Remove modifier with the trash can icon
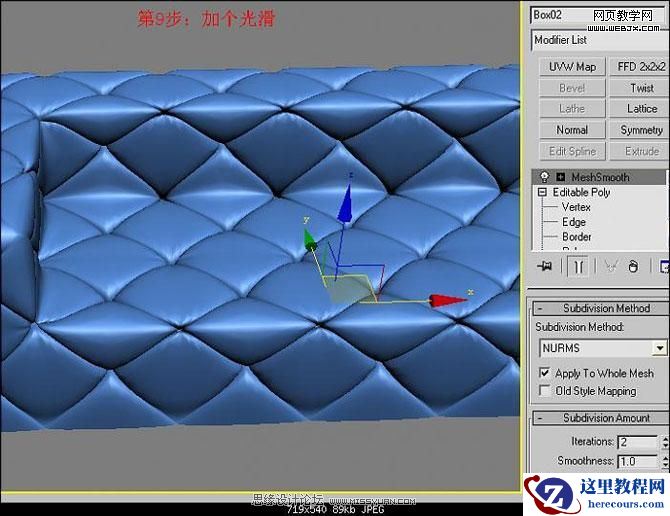The height and width of the screenshot is (516, 670). 633,267
